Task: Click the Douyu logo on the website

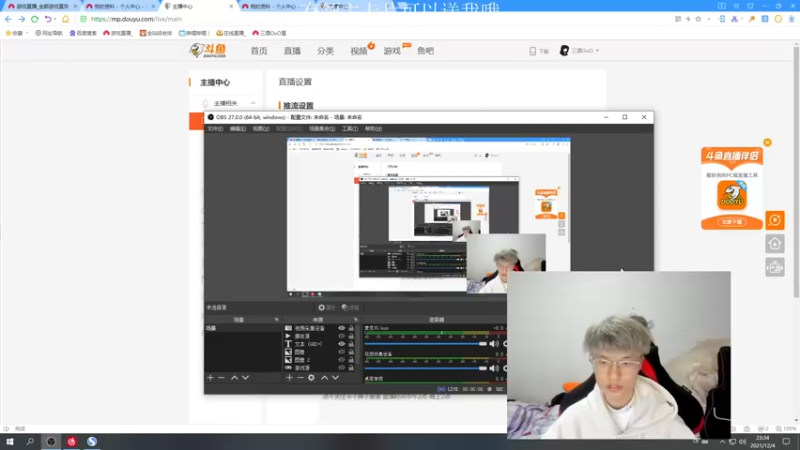Action: pos(208,51)
